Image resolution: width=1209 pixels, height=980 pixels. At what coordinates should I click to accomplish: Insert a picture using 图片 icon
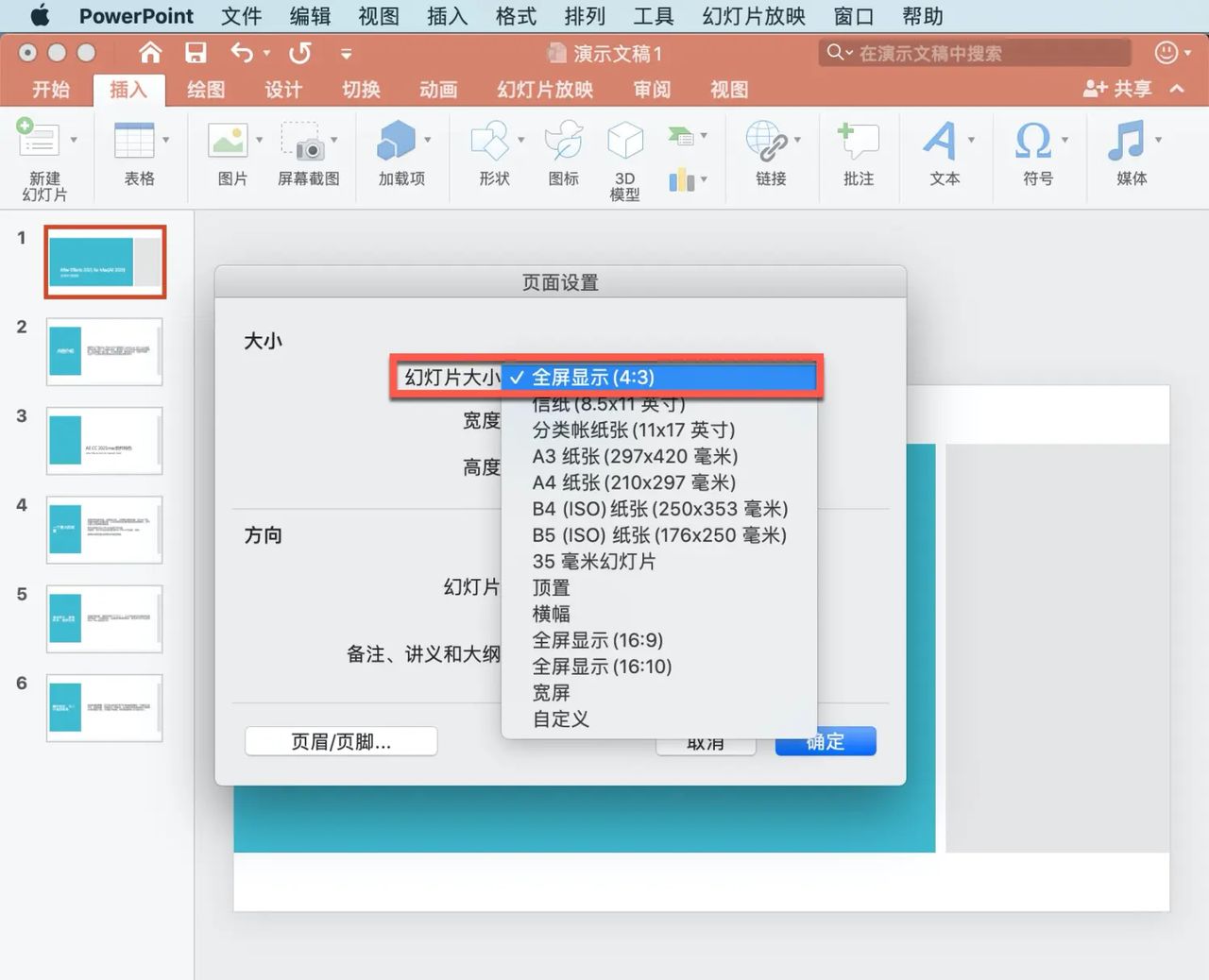228,140
